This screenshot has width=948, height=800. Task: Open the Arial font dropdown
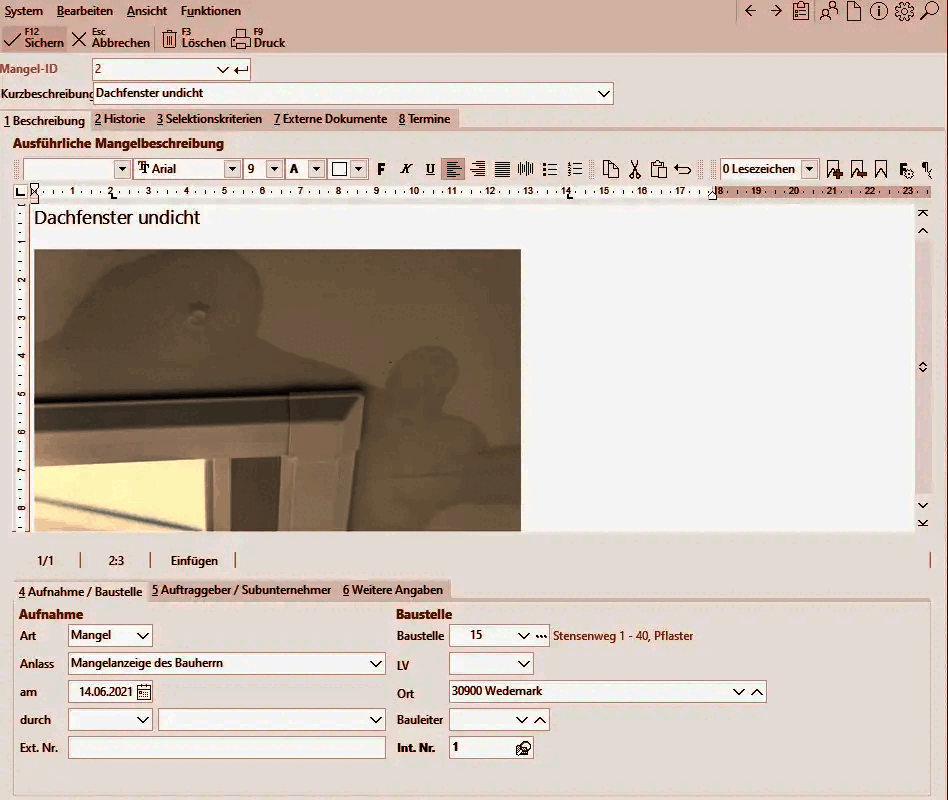pos(232,169)
